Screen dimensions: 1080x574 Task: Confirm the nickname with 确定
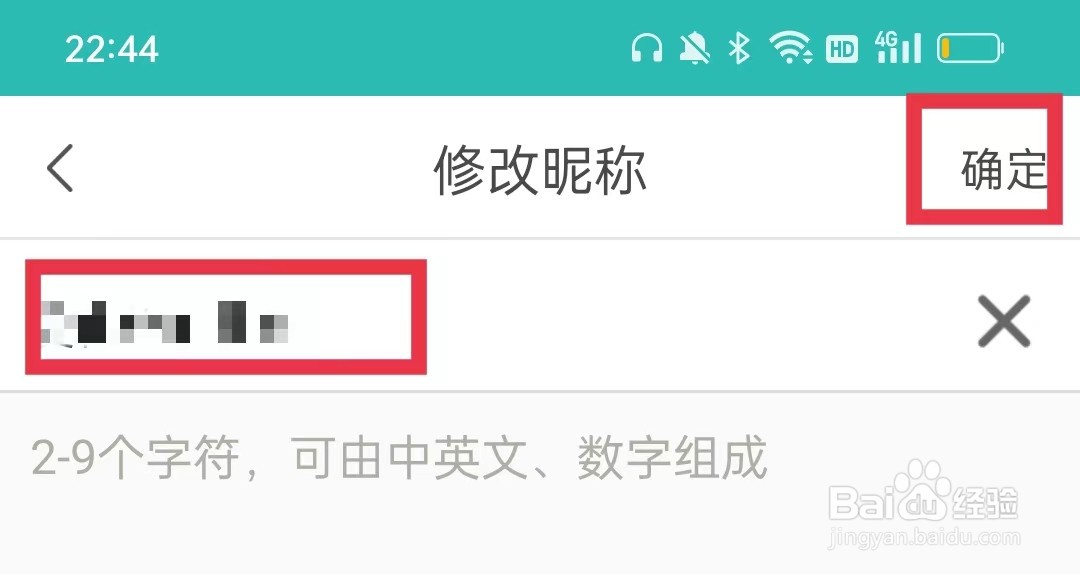[x=1003, y=170]
